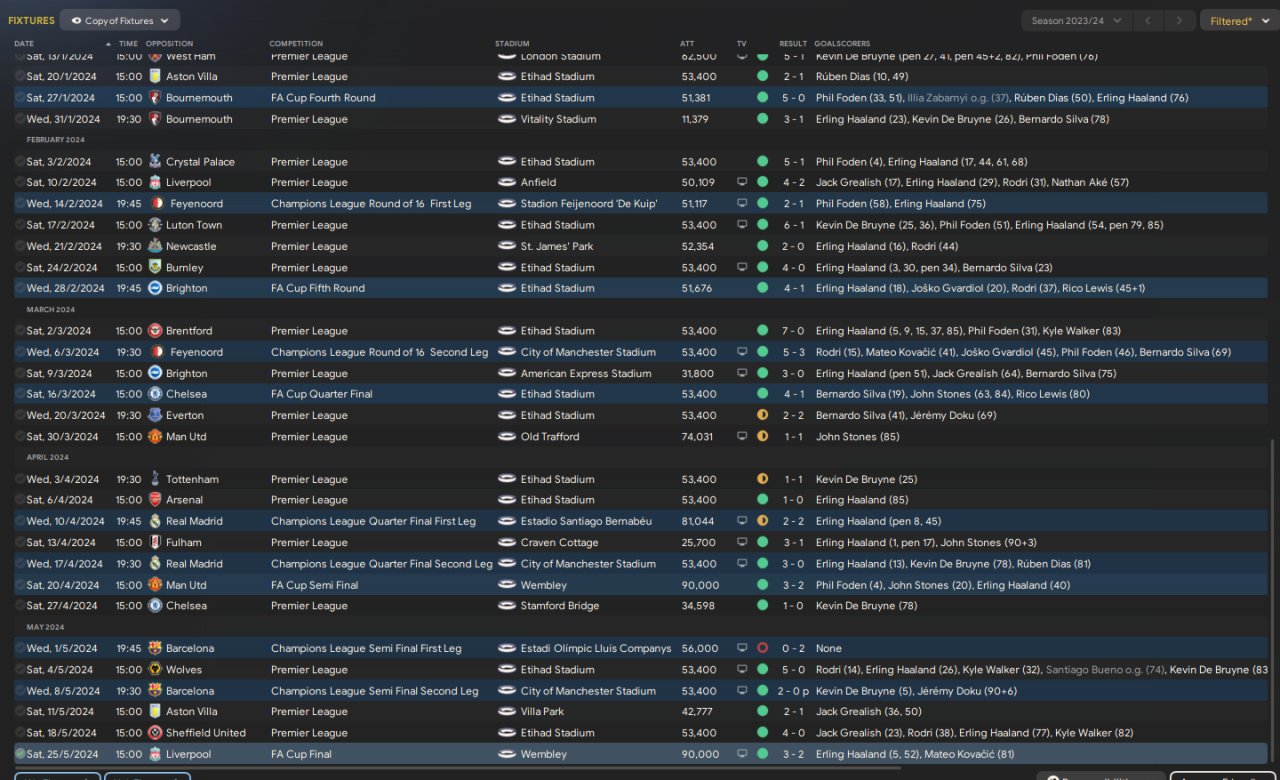Click Everton club badge

tap(155, 415)
